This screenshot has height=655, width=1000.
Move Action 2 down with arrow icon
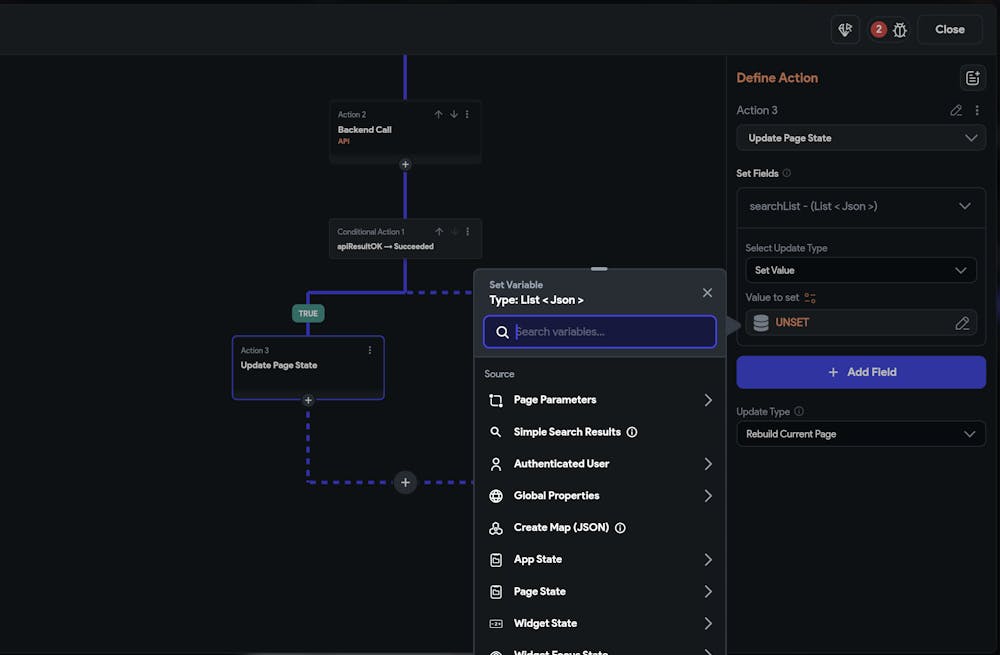click(453, 114)
